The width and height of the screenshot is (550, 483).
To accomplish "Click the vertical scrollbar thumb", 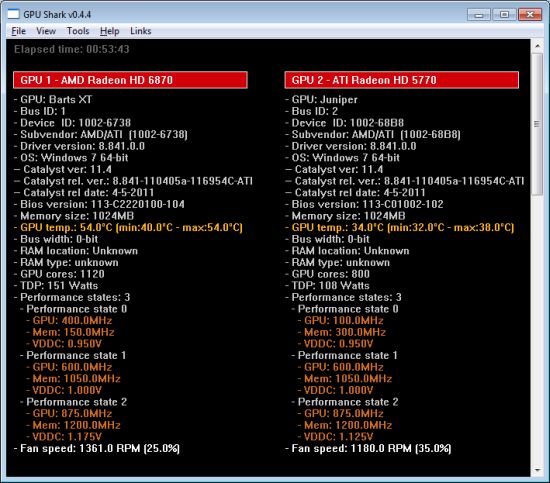I will [537, 124].
